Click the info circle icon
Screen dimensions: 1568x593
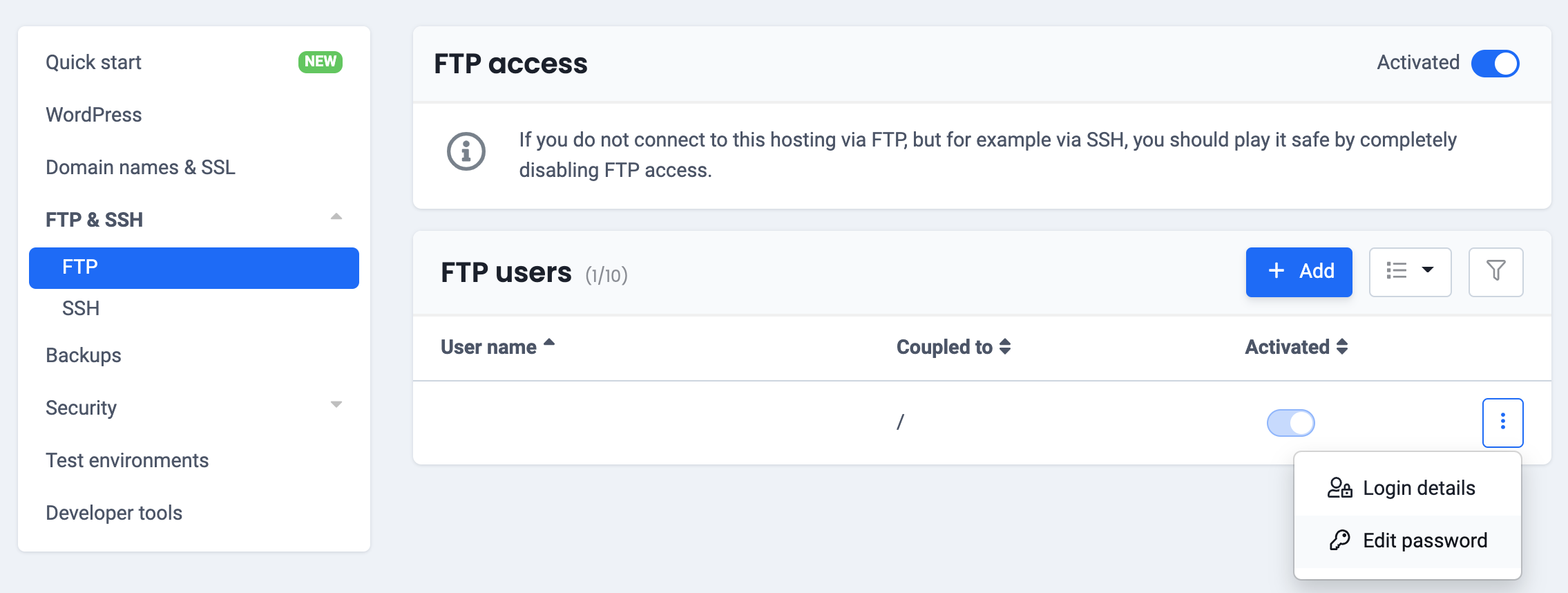[466, 151]
